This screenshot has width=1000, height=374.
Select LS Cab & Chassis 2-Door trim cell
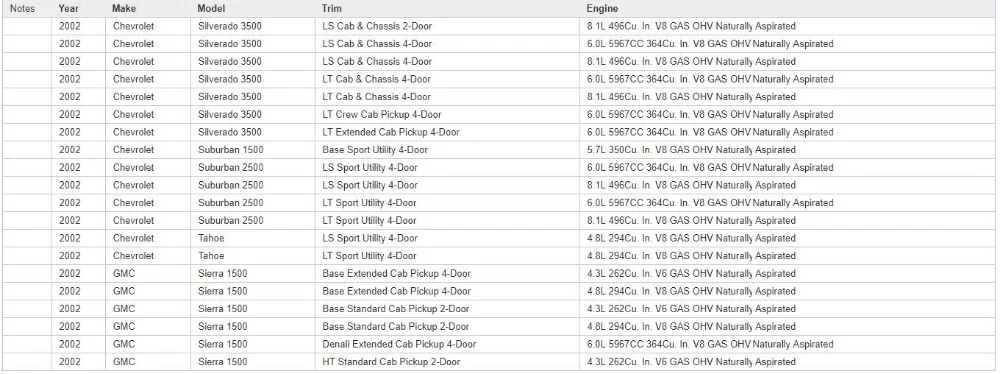[447, 26]
